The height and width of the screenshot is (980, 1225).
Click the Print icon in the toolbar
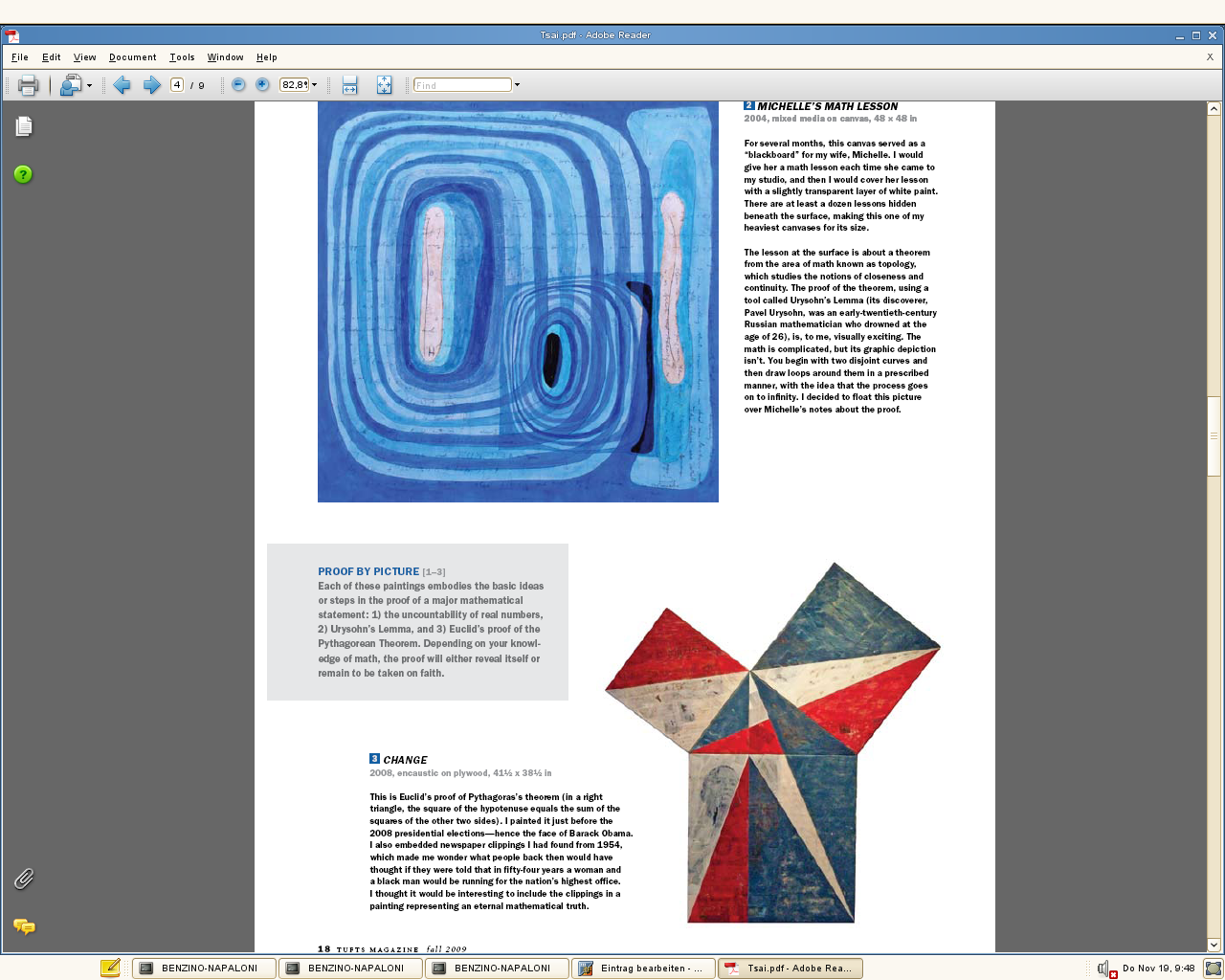point(28,85)
